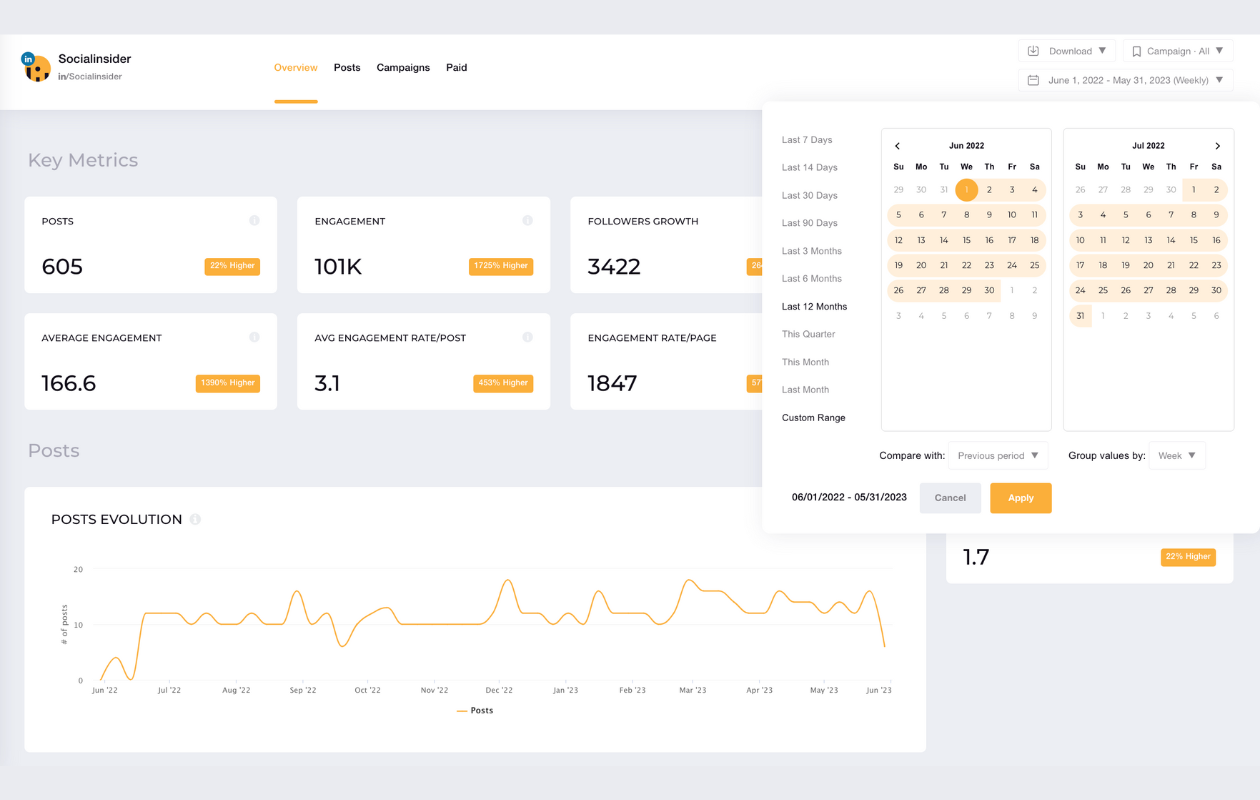Image resolution: width=1260 pixels, height=800 pixels.
Task: Select June 20 in Jun 2022 calendar
Action: click(921, 266)
